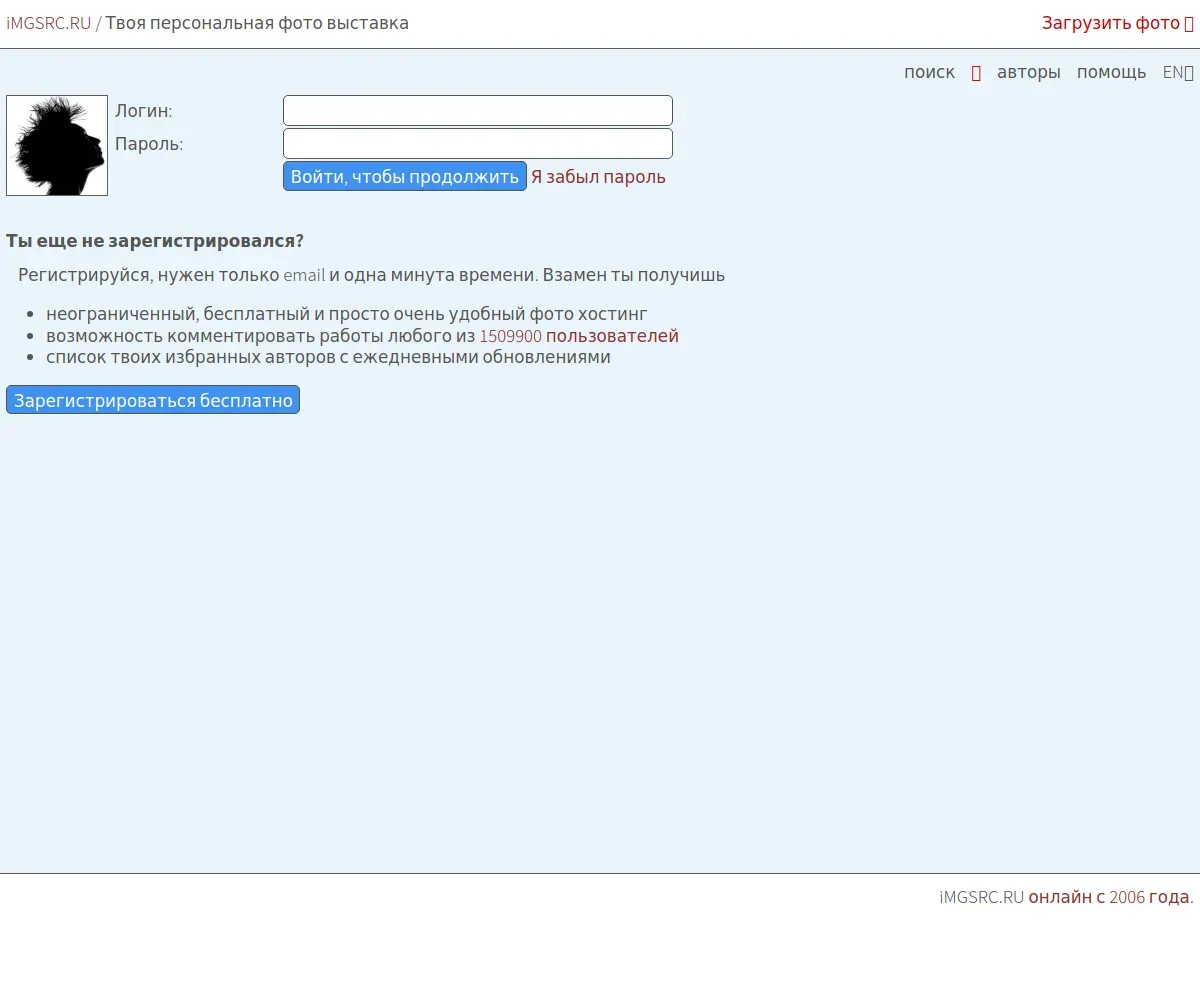Click the "Ты еще не зарегистрировался?" heading
The height and width of the screenshot is (1000, 1200).
click(155, 241)
